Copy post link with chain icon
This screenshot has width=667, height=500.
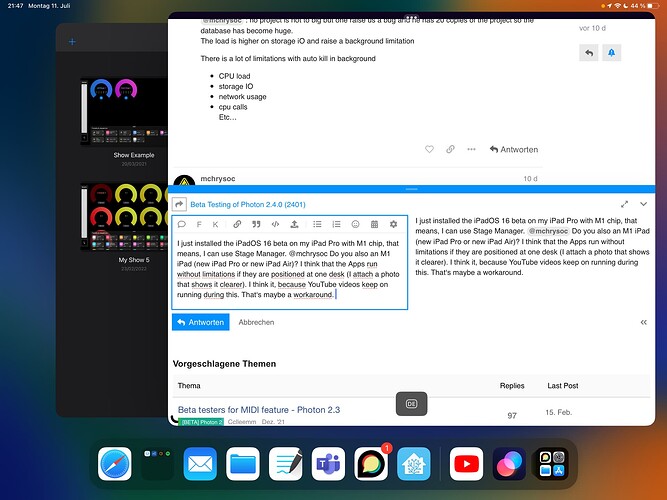click(x=450, y=149)
